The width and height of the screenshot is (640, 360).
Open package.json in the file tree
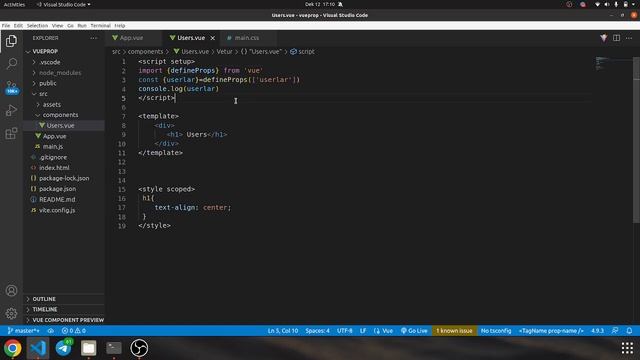click(58, 189)
